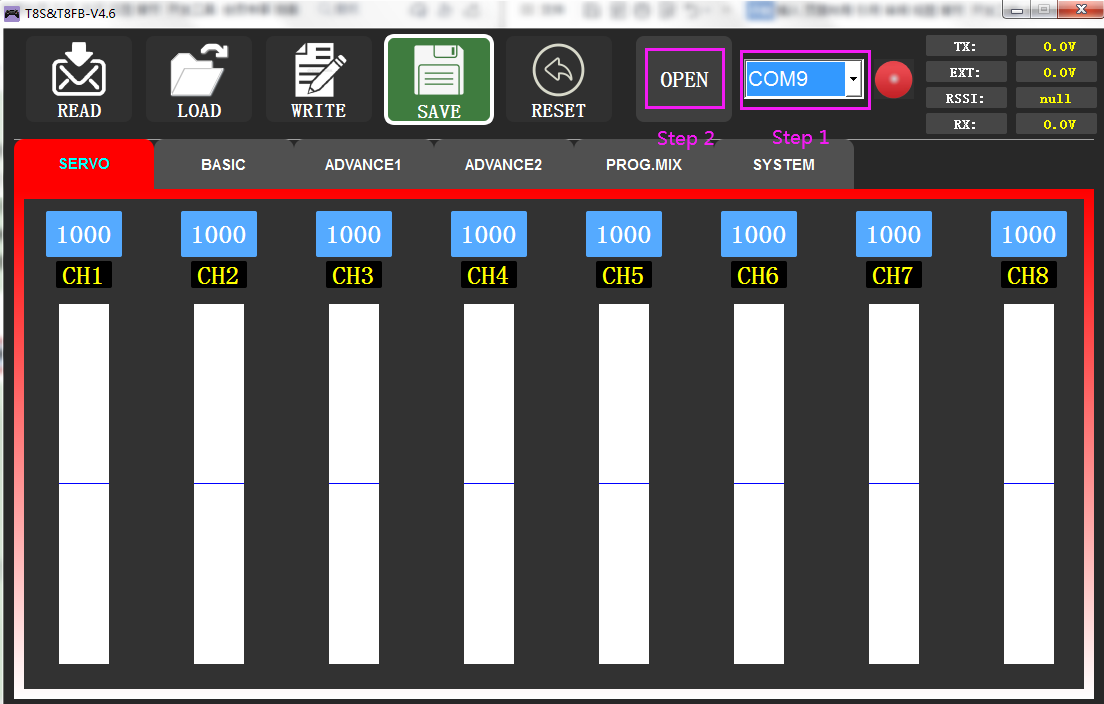The height and width of the screenshot is (704, 1104).
Task: Click the CH5 value box showing 1000
Action: pyautogui.click(x=624, y=234)
